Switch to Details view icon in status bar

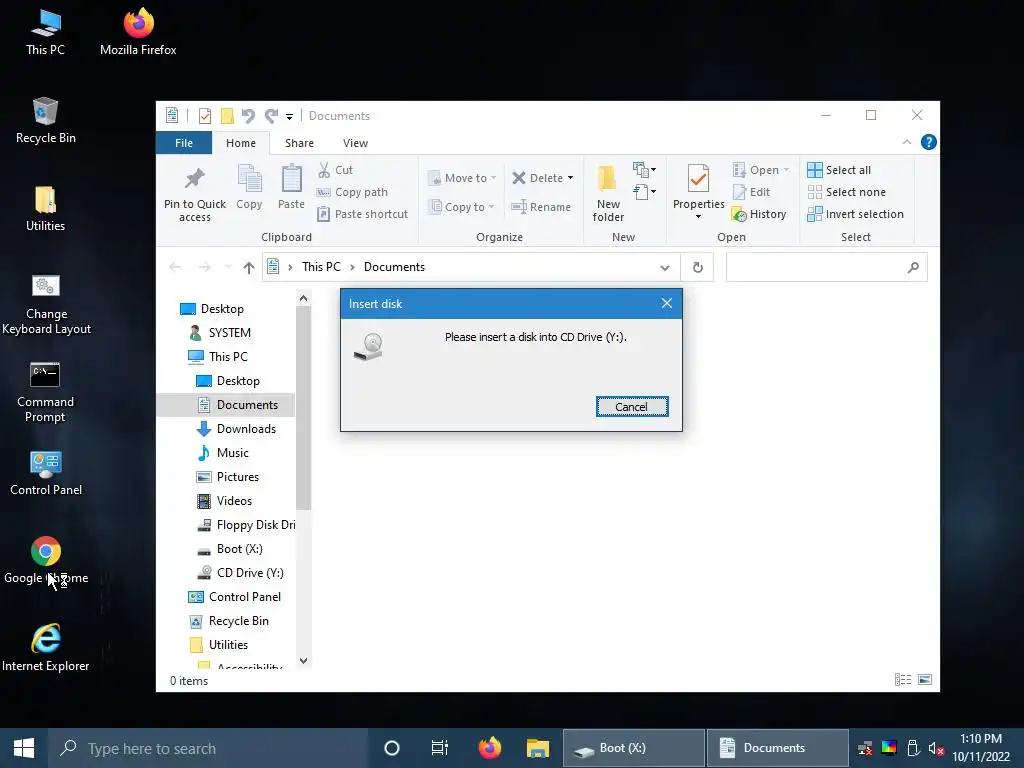903,680
